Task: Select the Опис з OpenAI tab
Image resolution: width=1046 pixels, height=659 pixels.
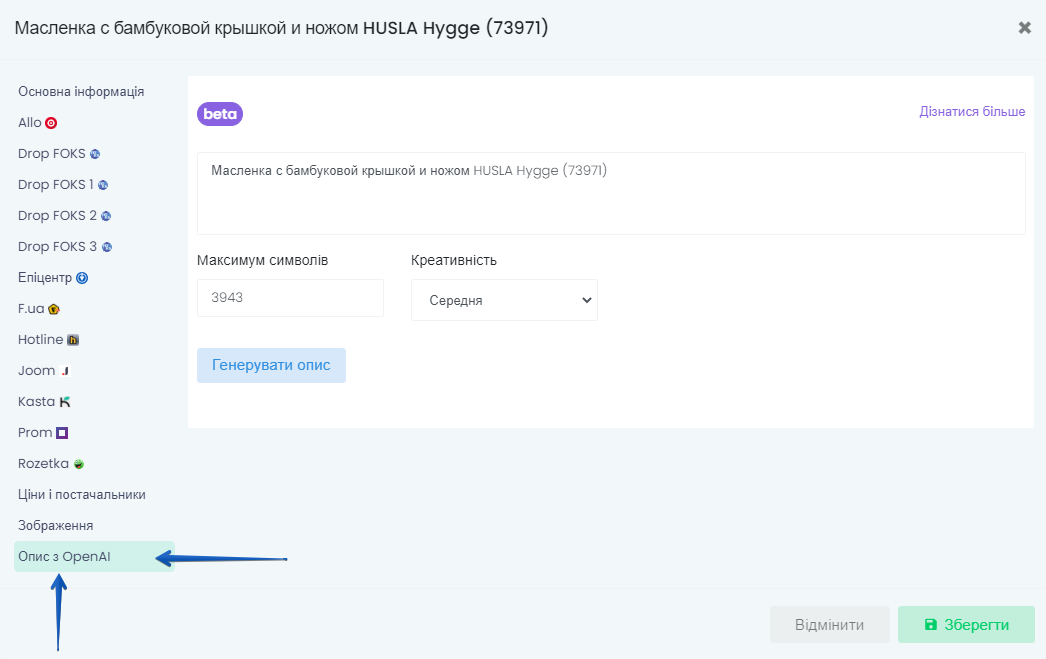Action: pyautogui.click(x=94, y=556)
